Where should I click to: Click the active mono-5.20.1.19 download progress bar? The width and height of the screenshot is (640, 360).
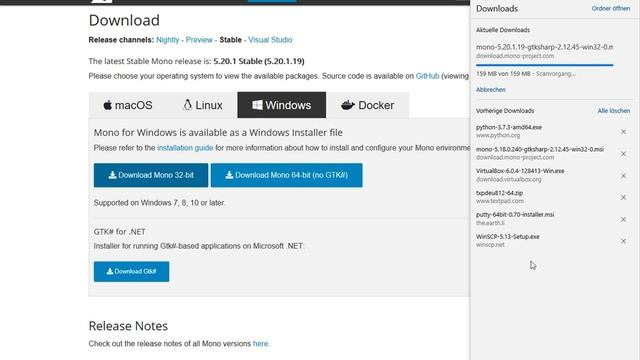tap(544, 65)
